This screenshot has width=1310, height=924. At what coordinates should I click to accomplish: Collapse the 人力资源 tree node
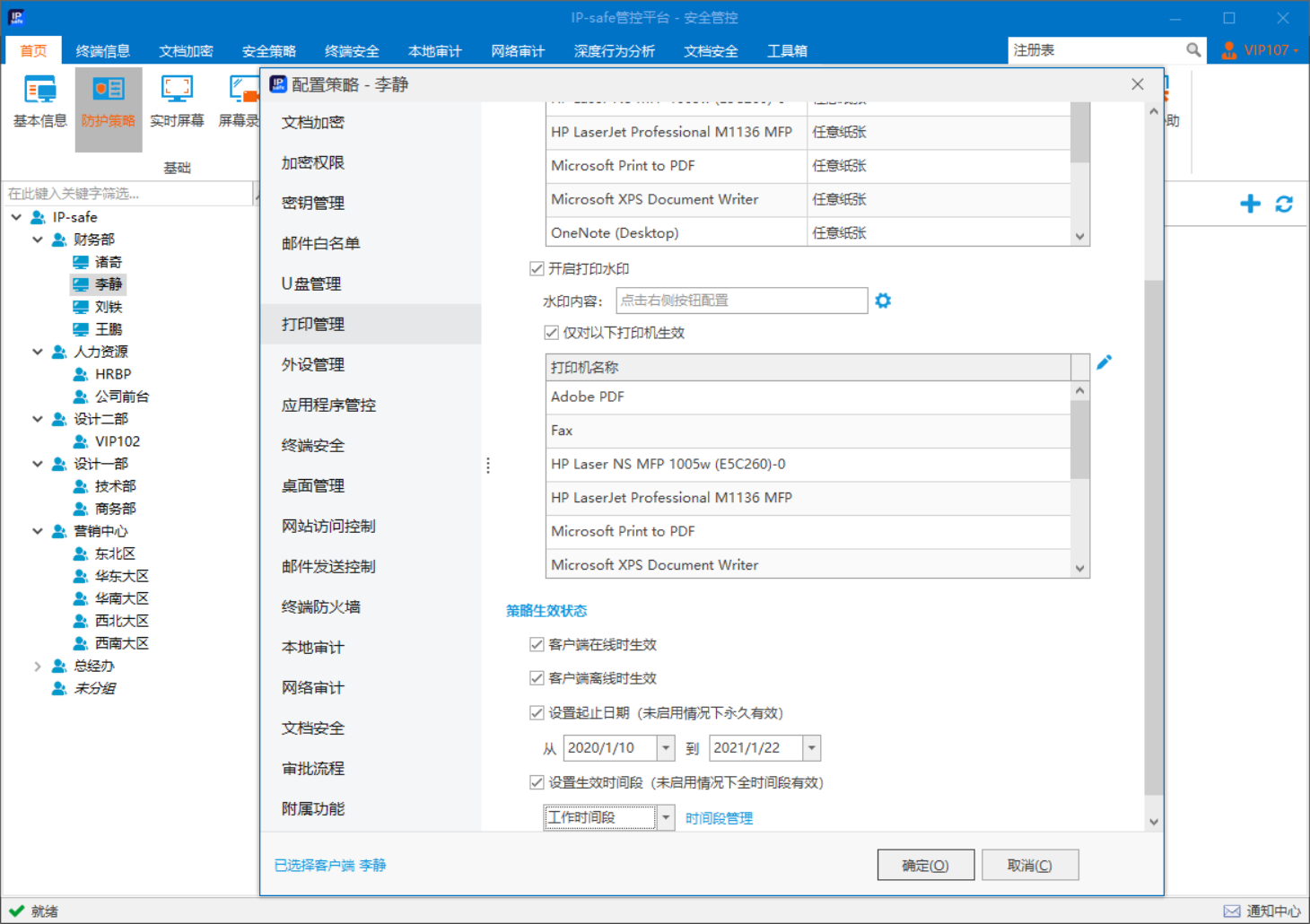click(x=38, y=352)
